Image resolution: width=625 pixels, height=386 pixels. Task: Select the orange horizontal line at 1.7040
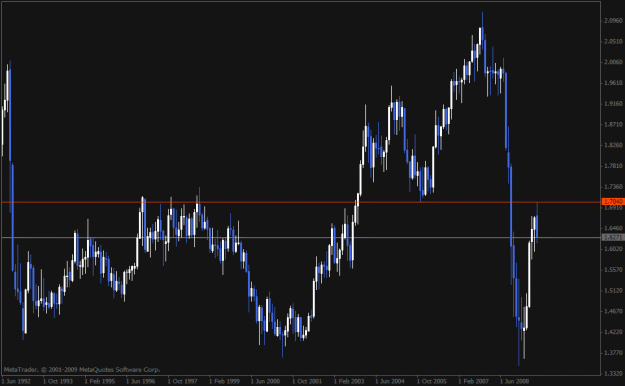pyautogui.click(x=301, y=202)
